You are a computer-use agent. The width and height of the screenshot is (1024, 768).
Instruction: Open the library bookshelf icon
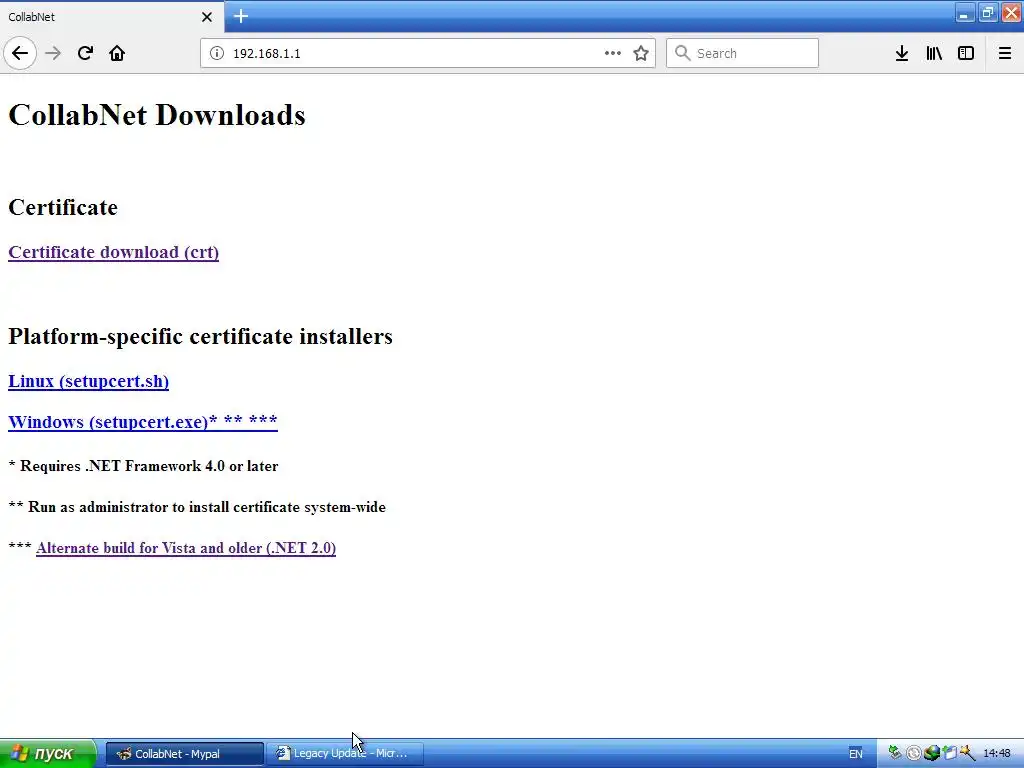pos(934,53)
